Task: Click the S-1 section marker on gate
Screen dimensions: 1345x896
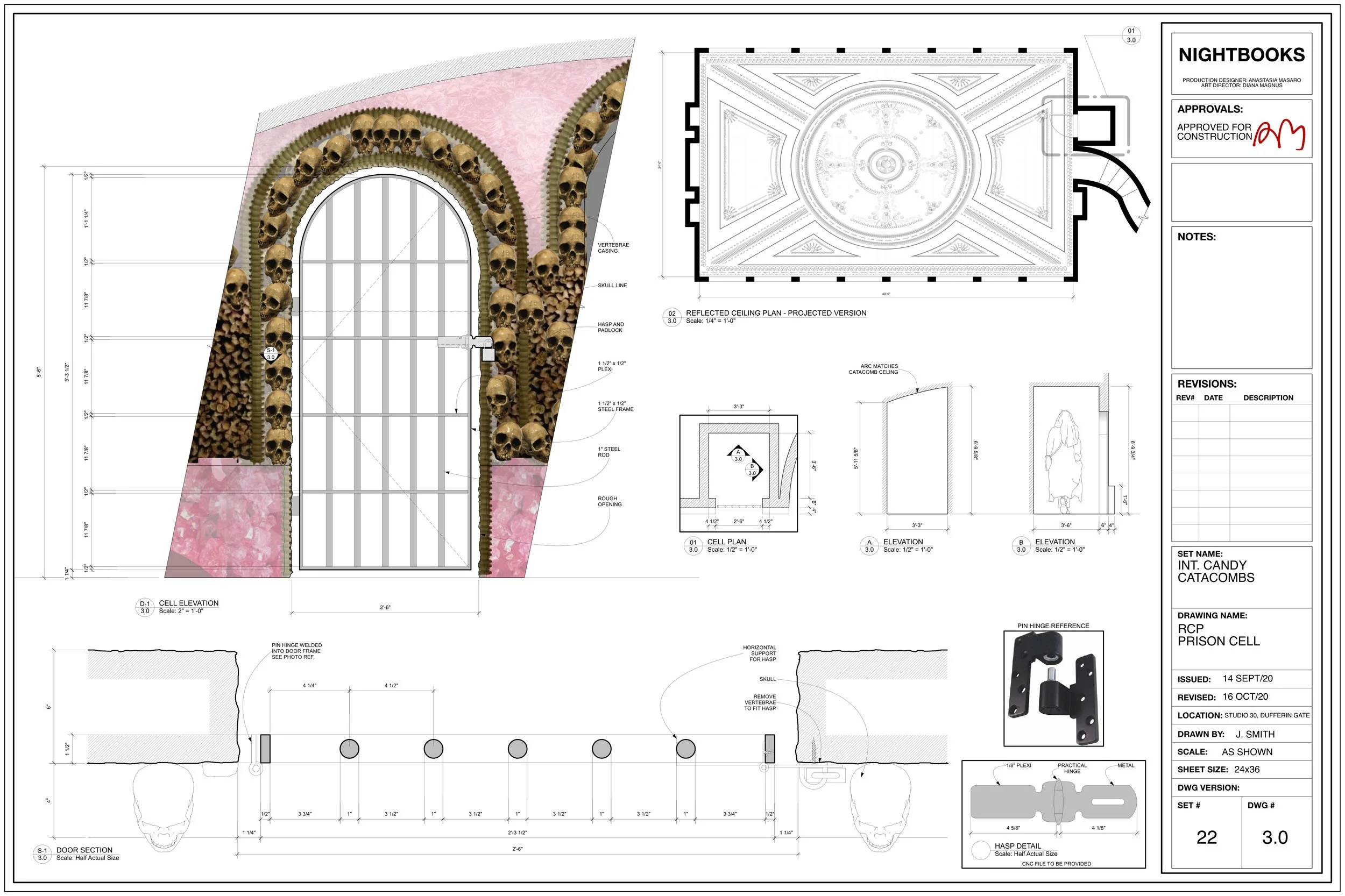Action: click(271, 354)
